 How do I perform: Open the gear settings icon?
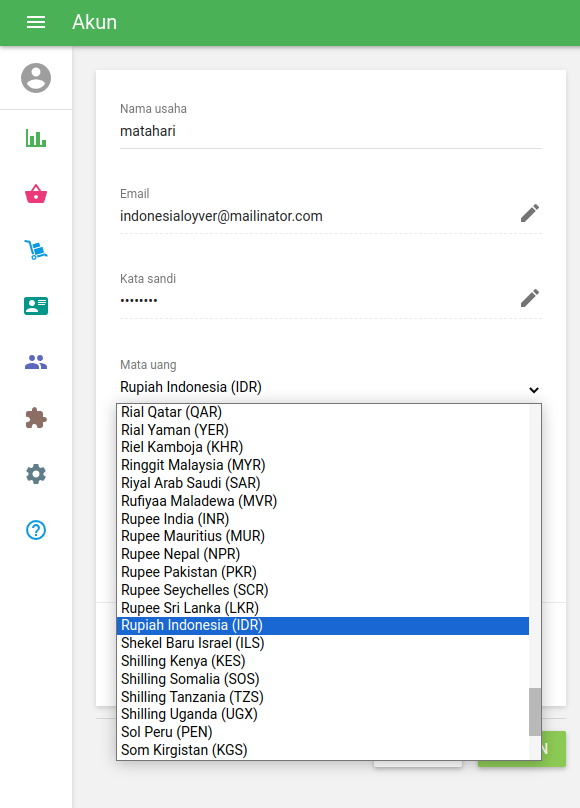[35, 474]
